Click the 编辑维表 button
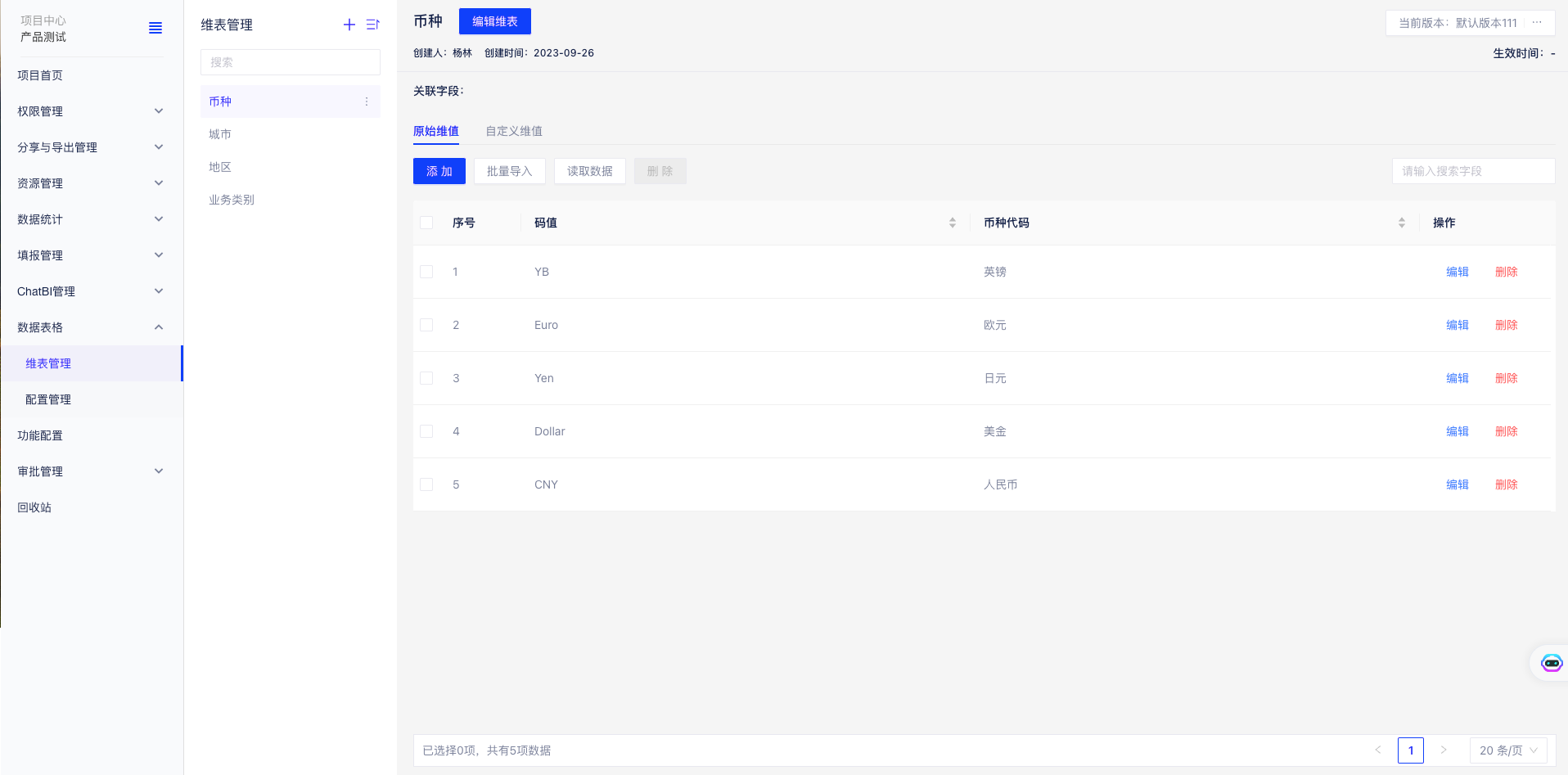The height and width of the screenshot is (775, 1568). [x=495, y=21]
